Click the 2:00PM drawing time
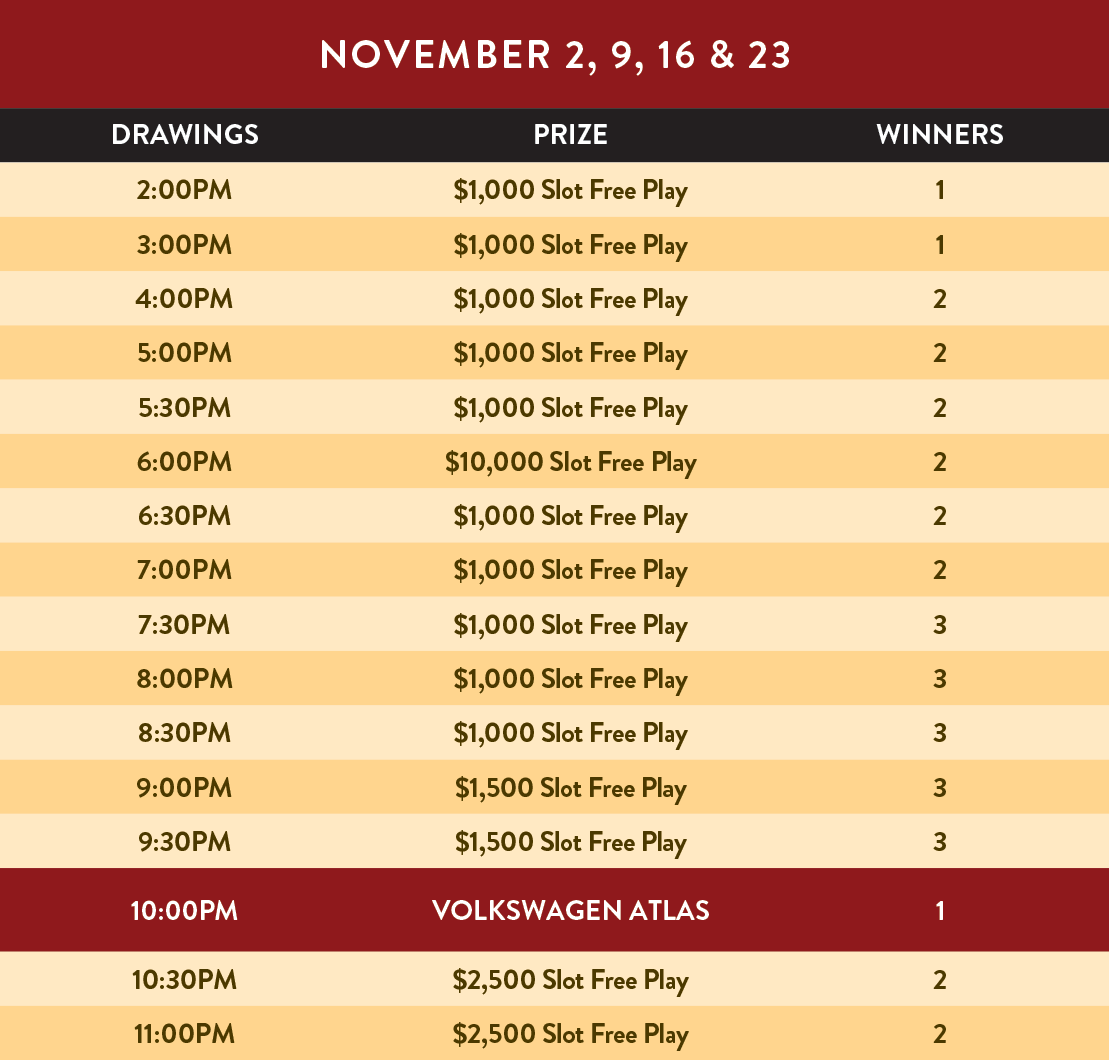1110x1060 pixels. [184, 190]
